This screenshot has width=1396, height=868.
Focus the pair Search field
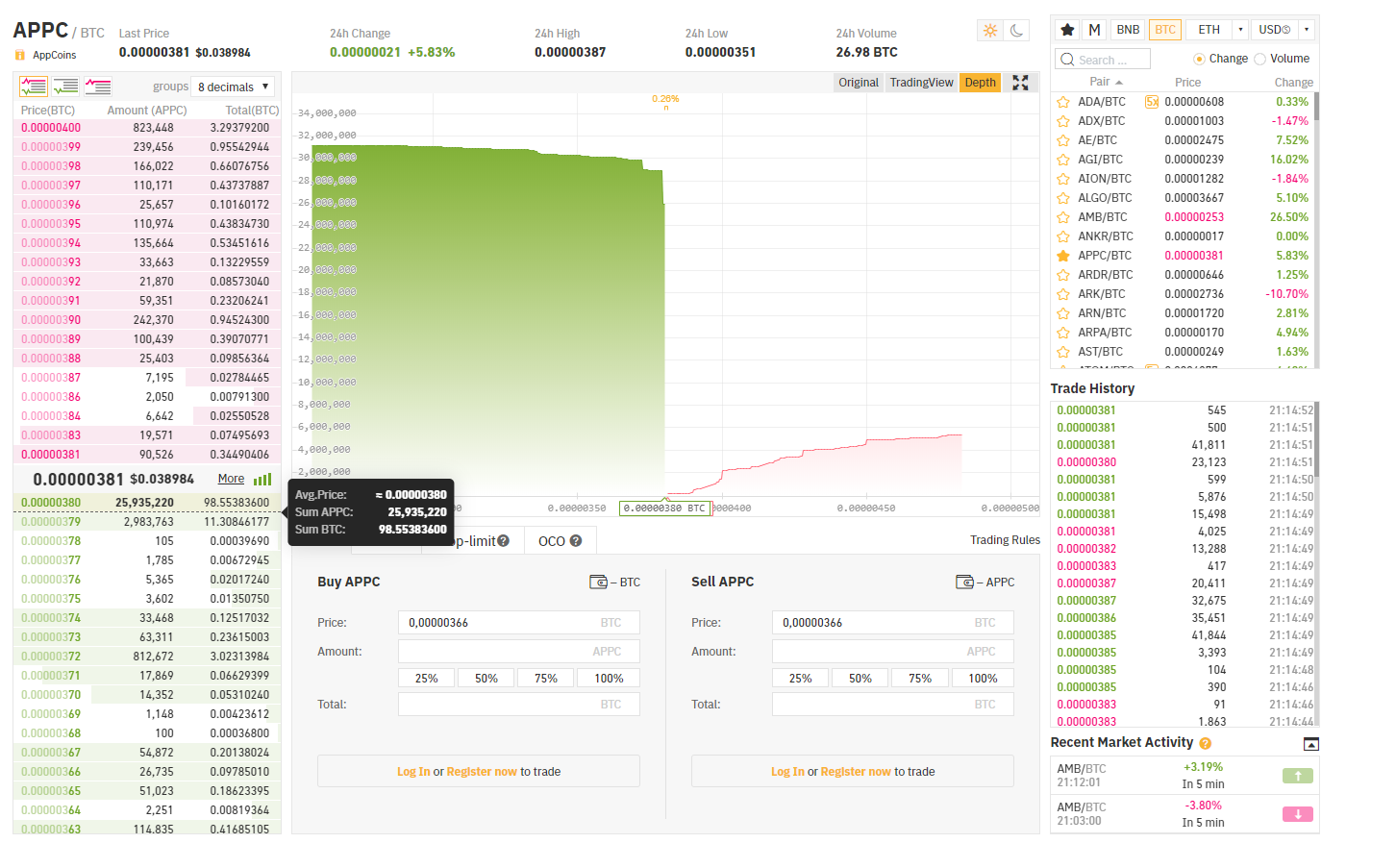[1103, 60]
